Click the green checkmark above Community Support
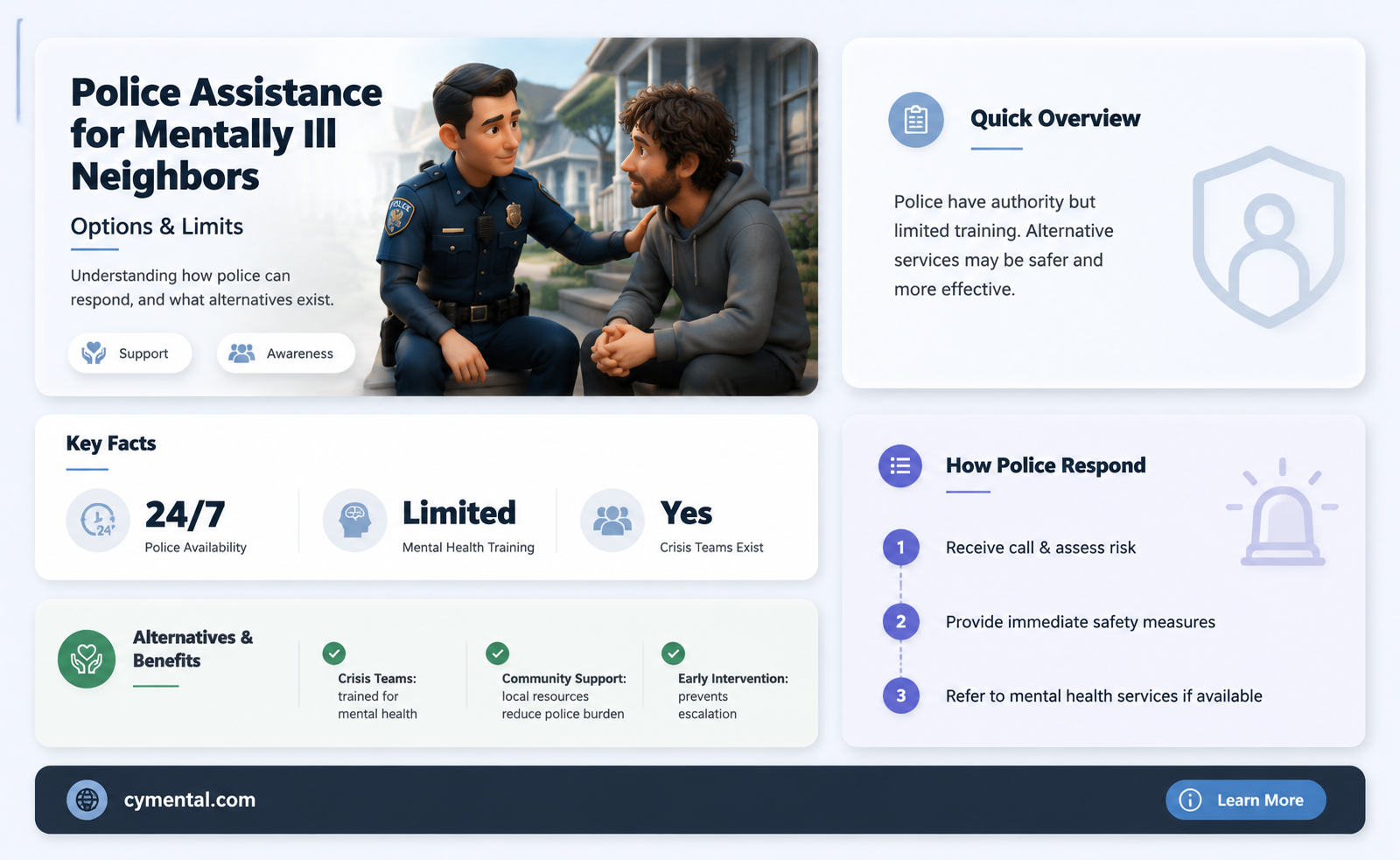Image resolution: width=1400 pixels, height=860 pixels. (497, 653)
